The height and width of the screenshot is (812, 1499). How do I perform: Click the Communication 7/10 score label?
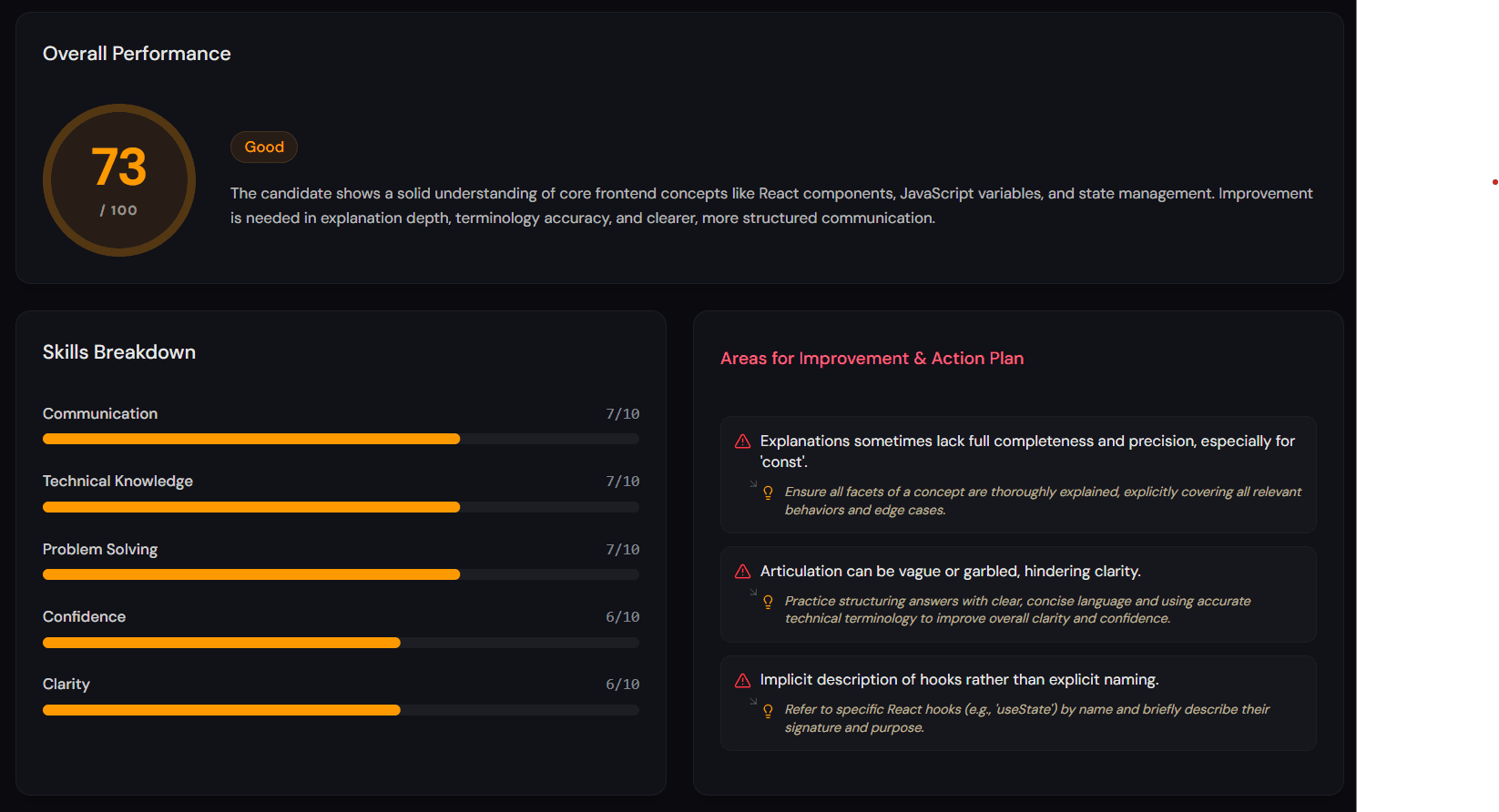[623, 414]
